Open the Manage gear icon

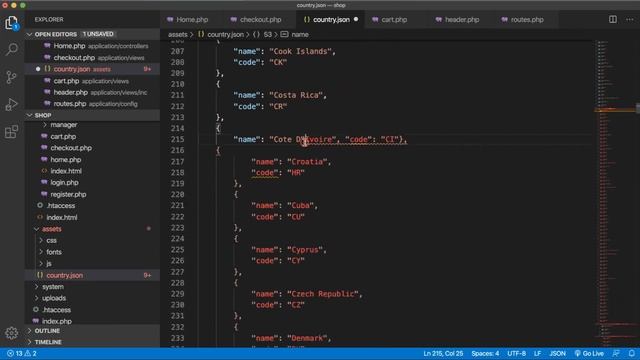tap(11, 333)
